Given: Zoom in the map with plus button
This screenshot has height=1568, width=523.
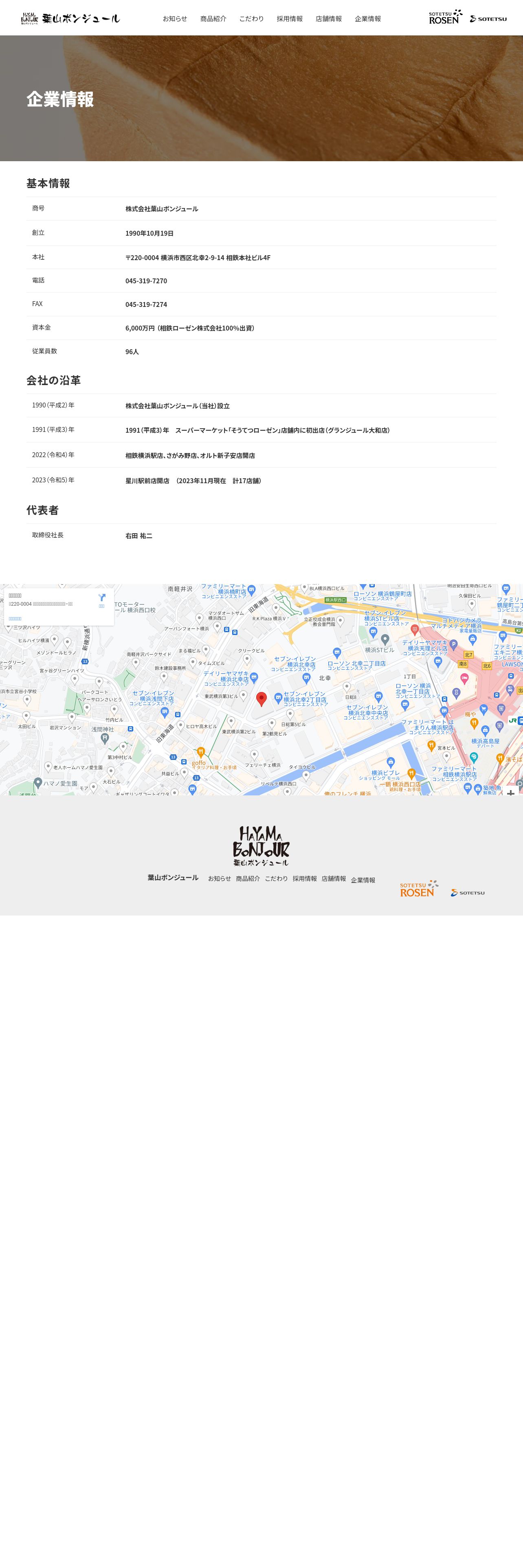Looking at the screenshot, I should click(x=510, y=793).
